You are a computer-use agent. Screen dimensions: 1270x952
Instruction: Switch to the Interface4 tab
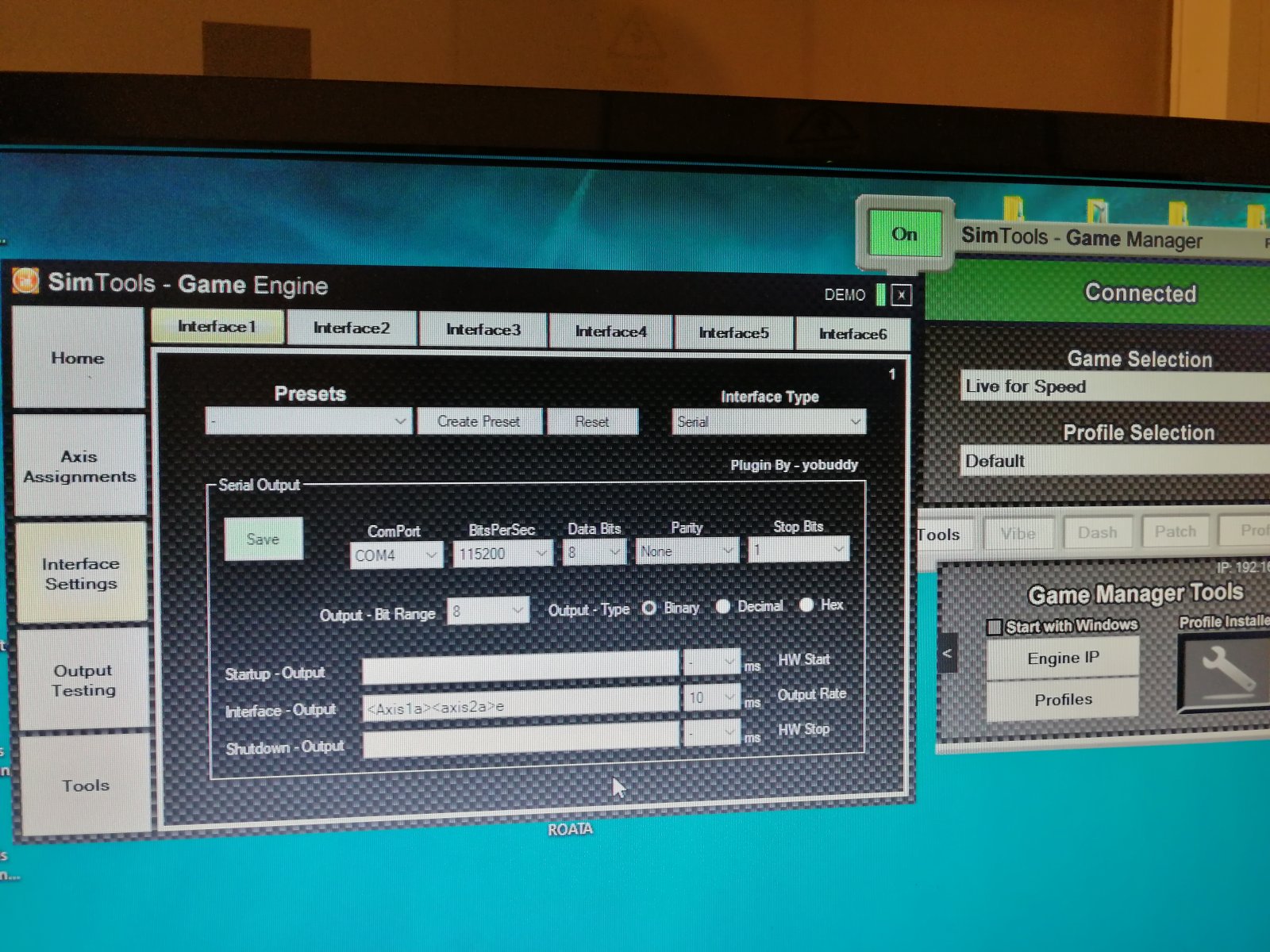click(610, 331)
